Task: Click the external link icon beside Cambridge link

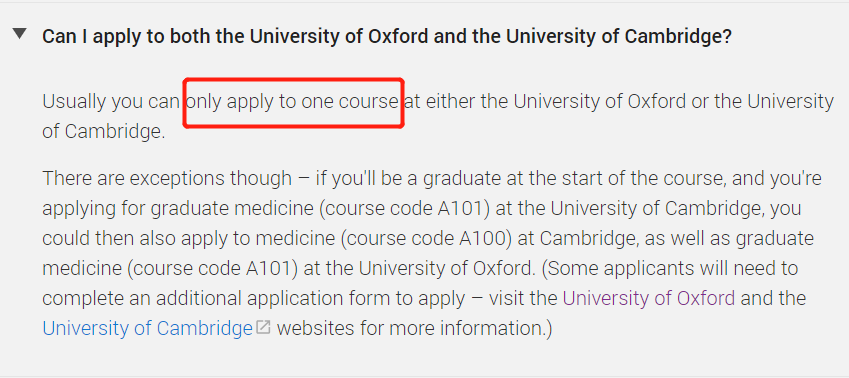Action: click(263, 327)
